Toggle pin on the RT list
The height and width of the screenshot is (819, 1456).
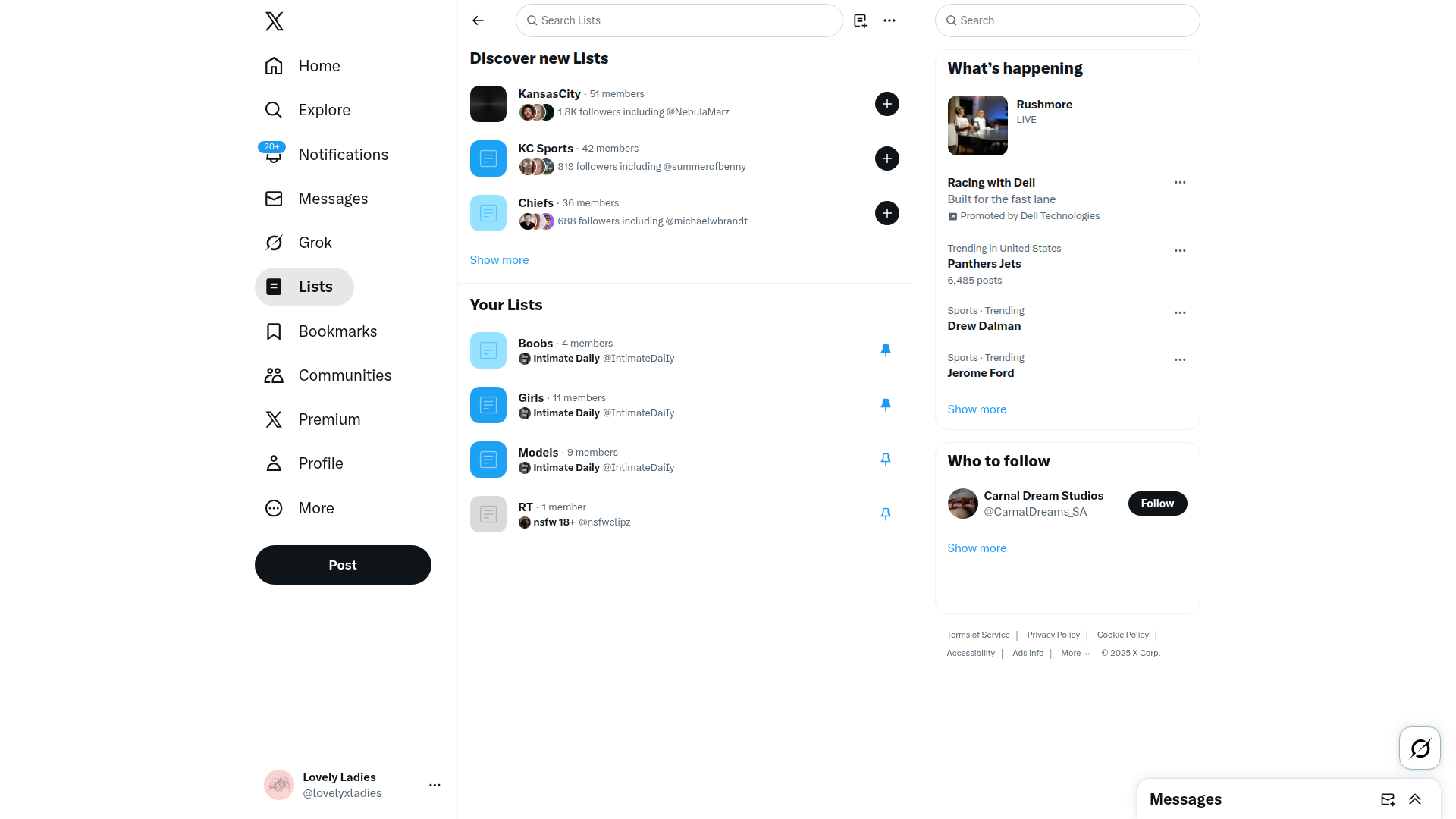point(885,514)
